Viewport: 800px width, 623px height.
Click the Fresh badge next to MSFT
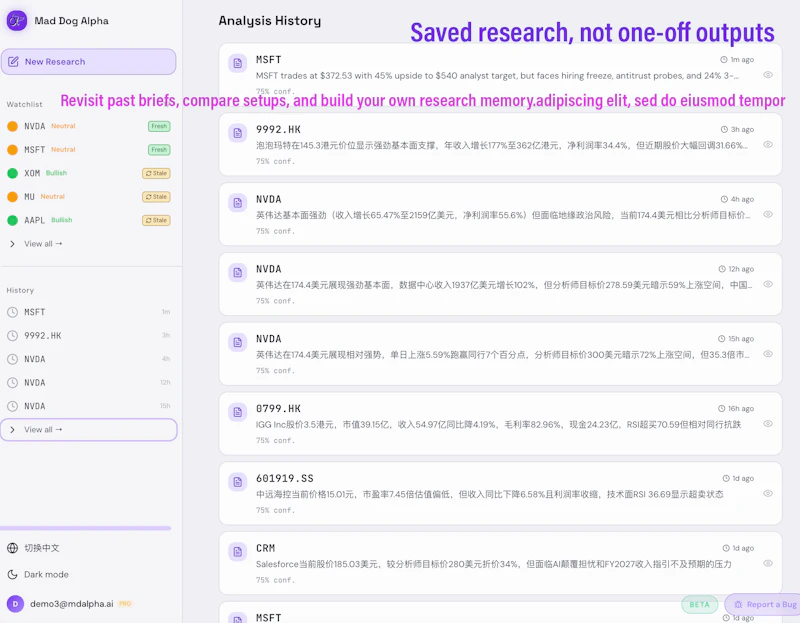[x=159, y=149]
